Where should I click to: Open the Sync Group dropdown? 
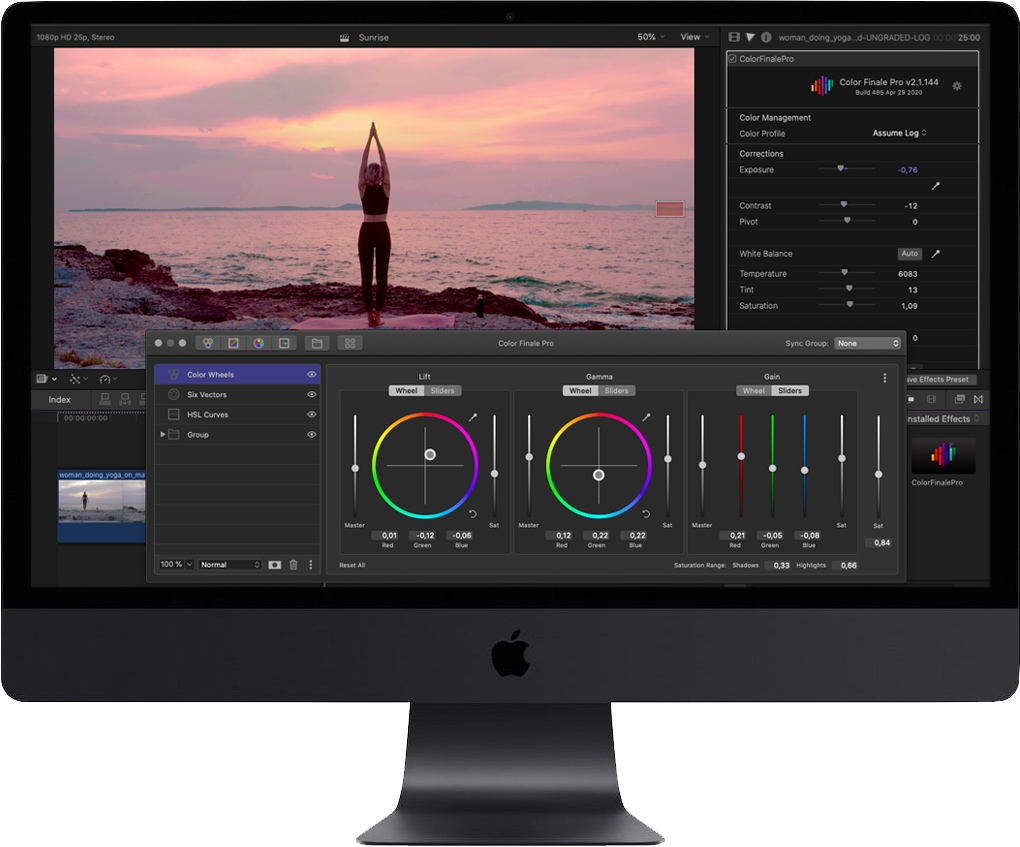(x=868, y=343)
